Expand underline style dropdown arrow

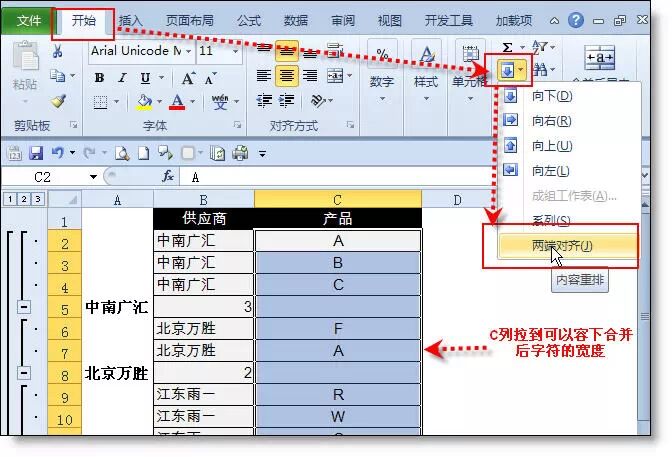coord(162,78)
